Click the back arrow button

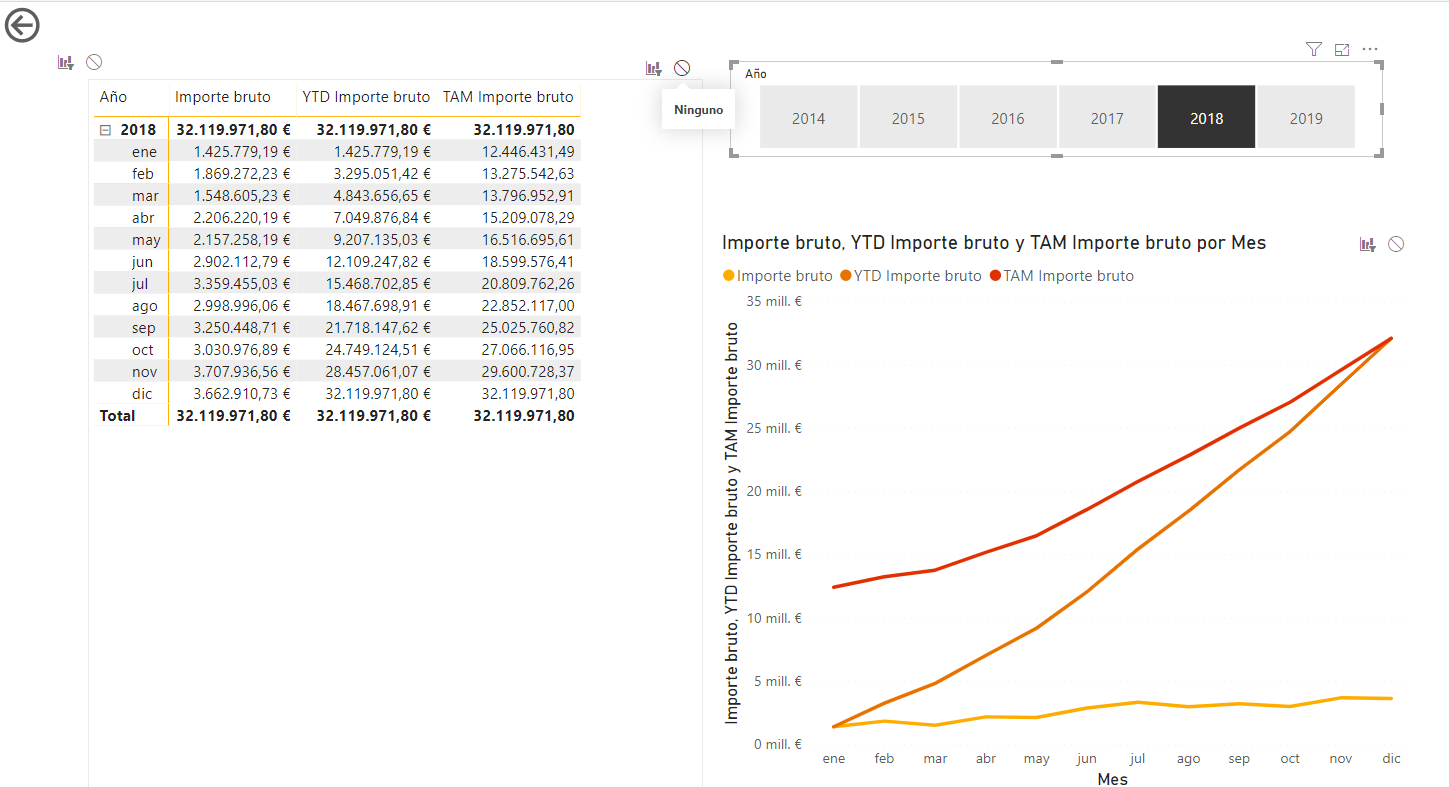coord(22,26)
